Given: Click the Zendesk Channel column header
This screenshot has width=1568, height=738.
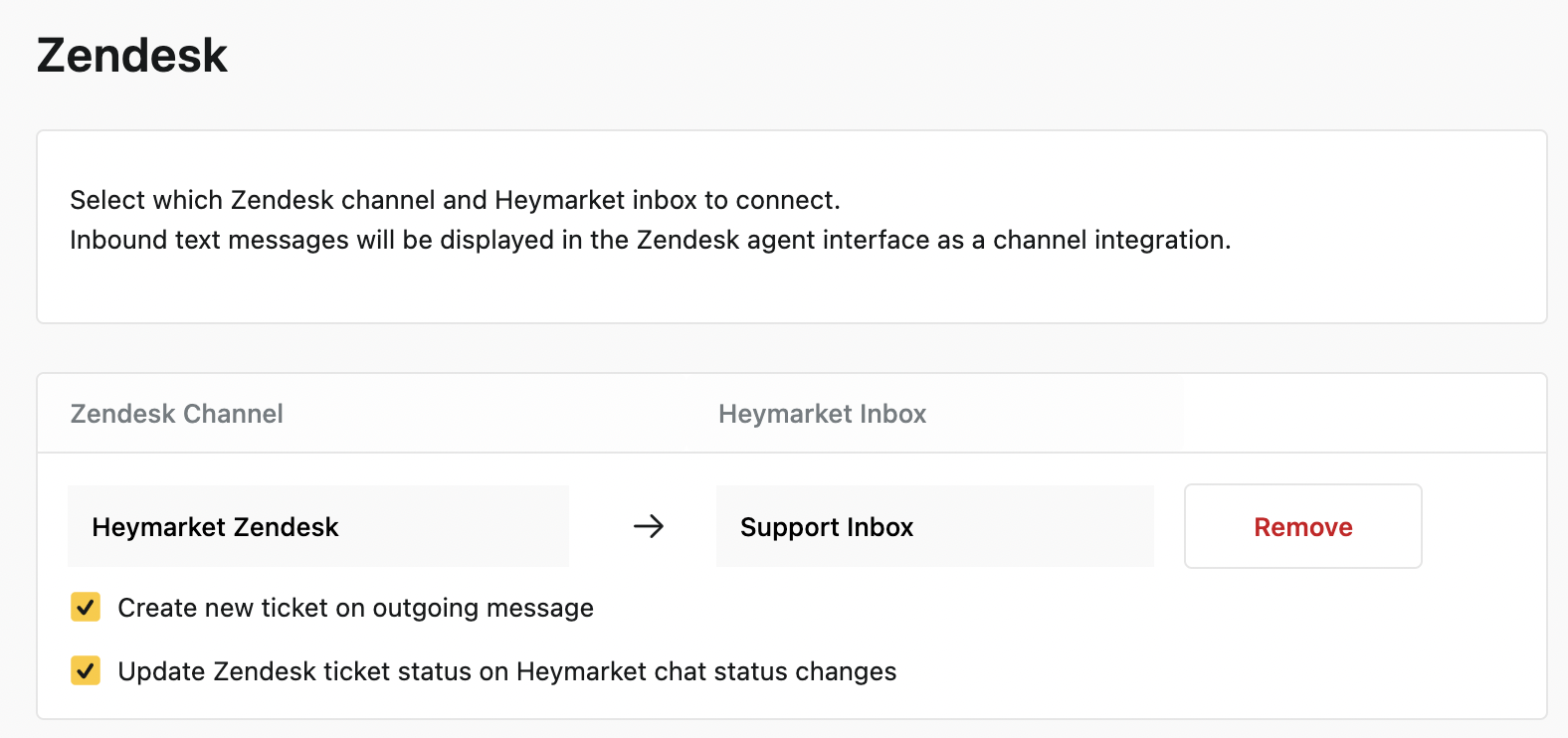Looking at the screenshot, I should [177, 414].
